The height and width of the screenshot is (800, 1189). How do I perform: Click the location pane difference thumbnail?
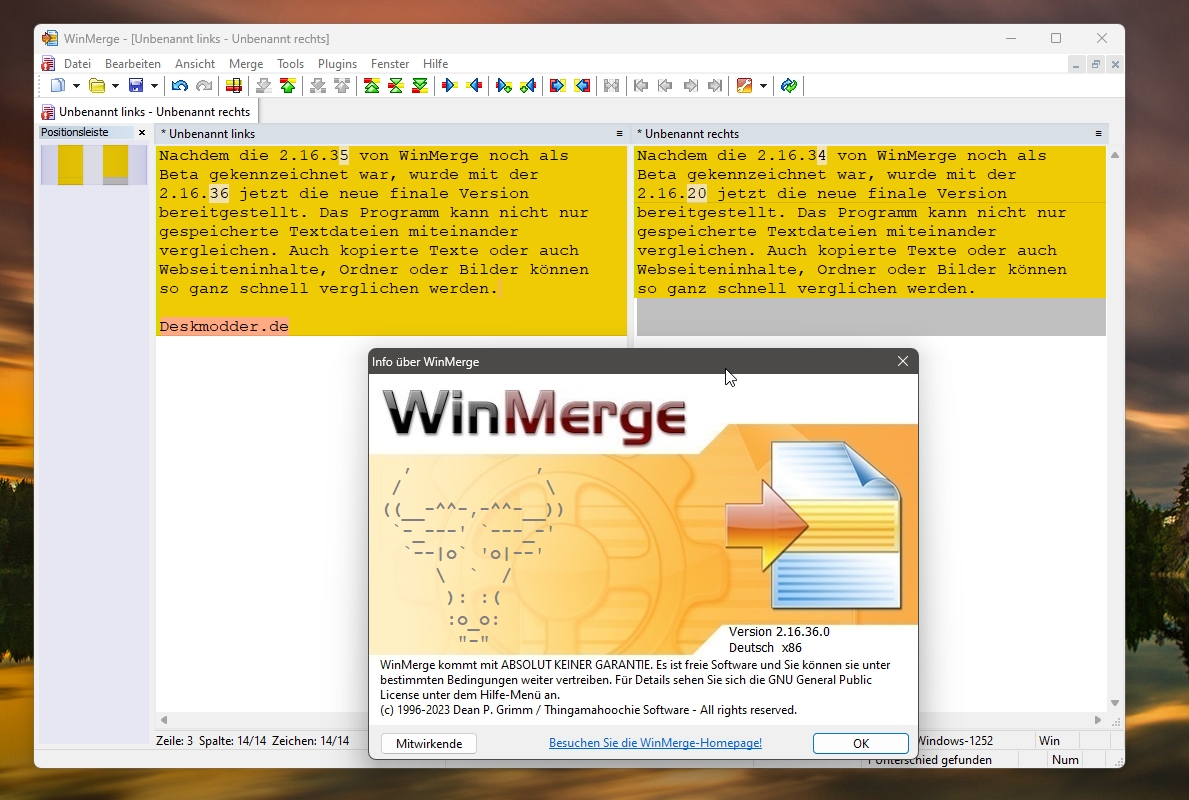[93, 165]
